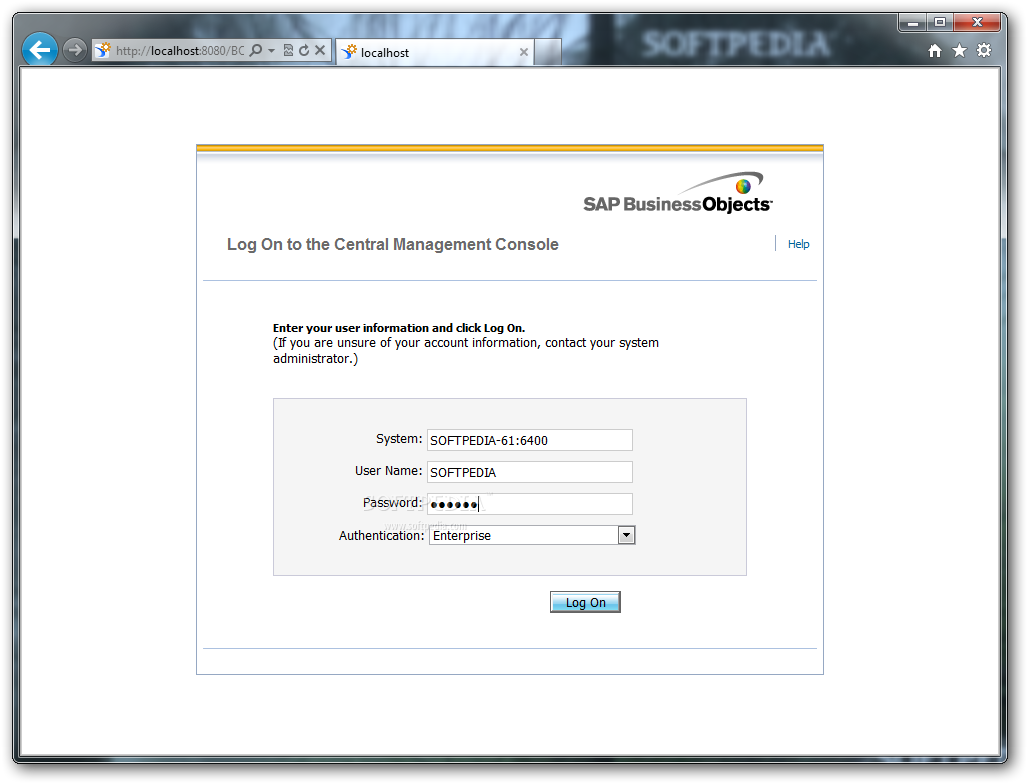Click the Stop loading X icon
The width and height of the screenshot is (1028, 784).
click(320, 50)
